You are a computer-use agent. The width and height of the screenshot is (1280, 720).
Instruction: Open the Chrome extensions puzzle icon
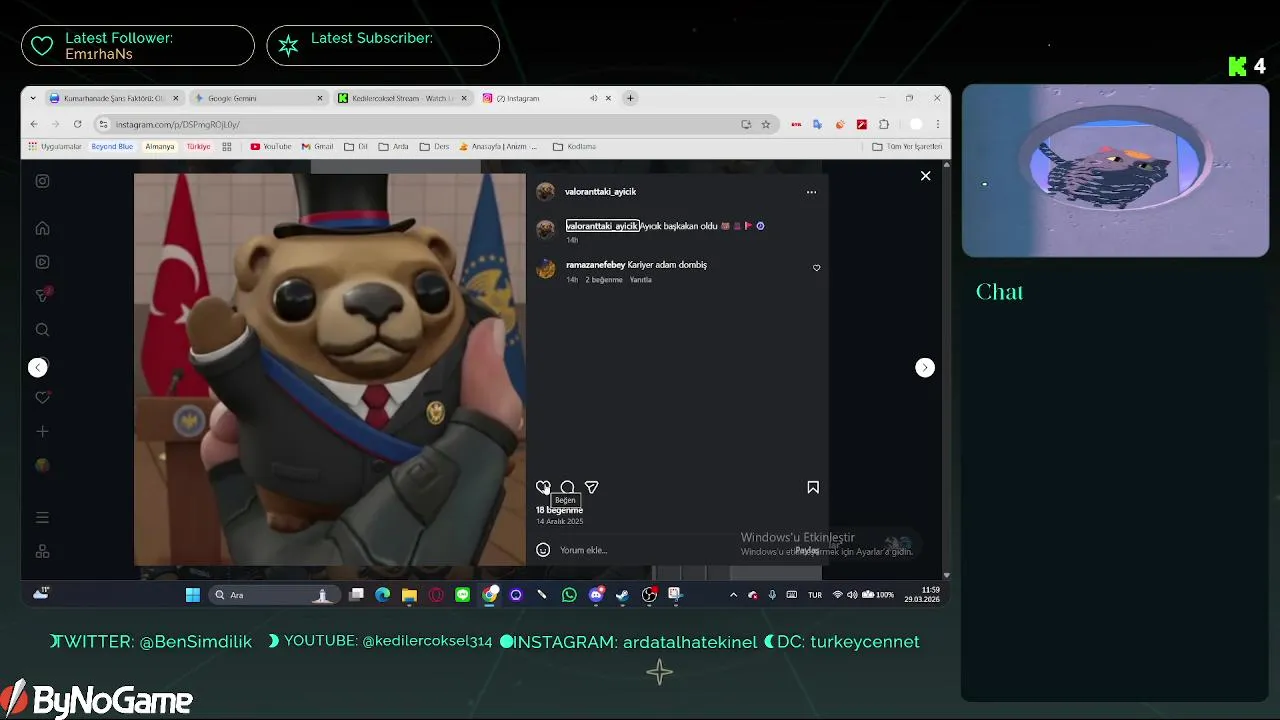pyautogui.click(x=884, y=124)
